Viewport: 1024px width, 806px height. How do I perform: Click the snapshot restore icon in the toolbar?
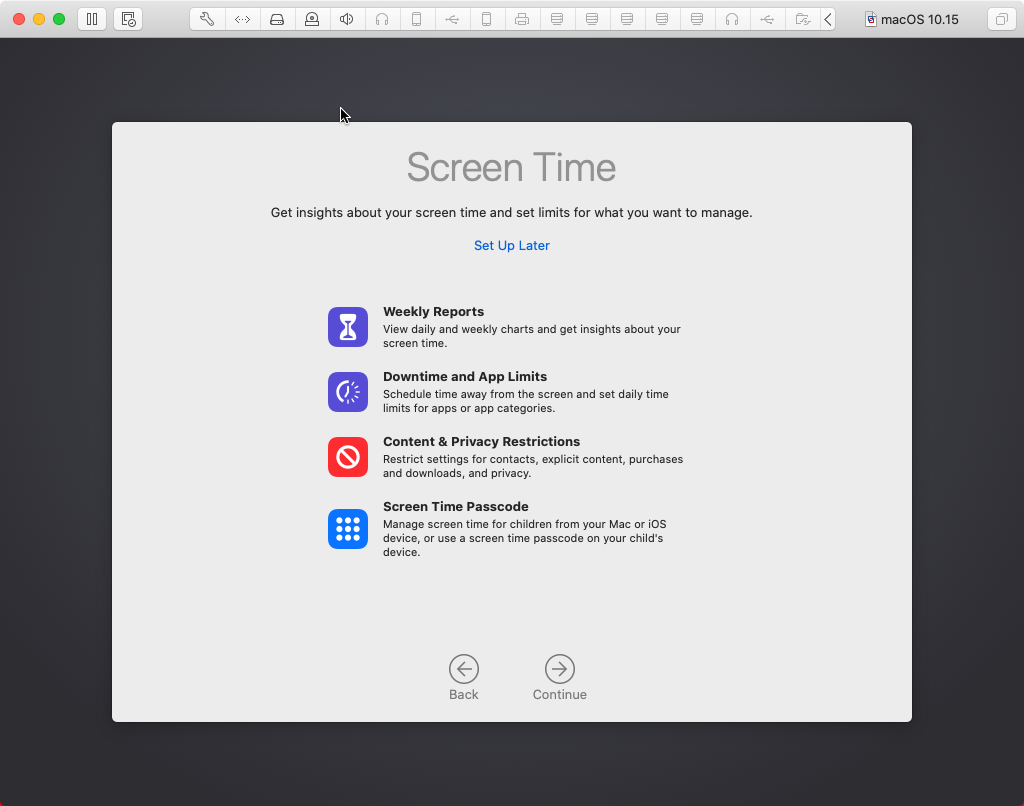point(128,18)
